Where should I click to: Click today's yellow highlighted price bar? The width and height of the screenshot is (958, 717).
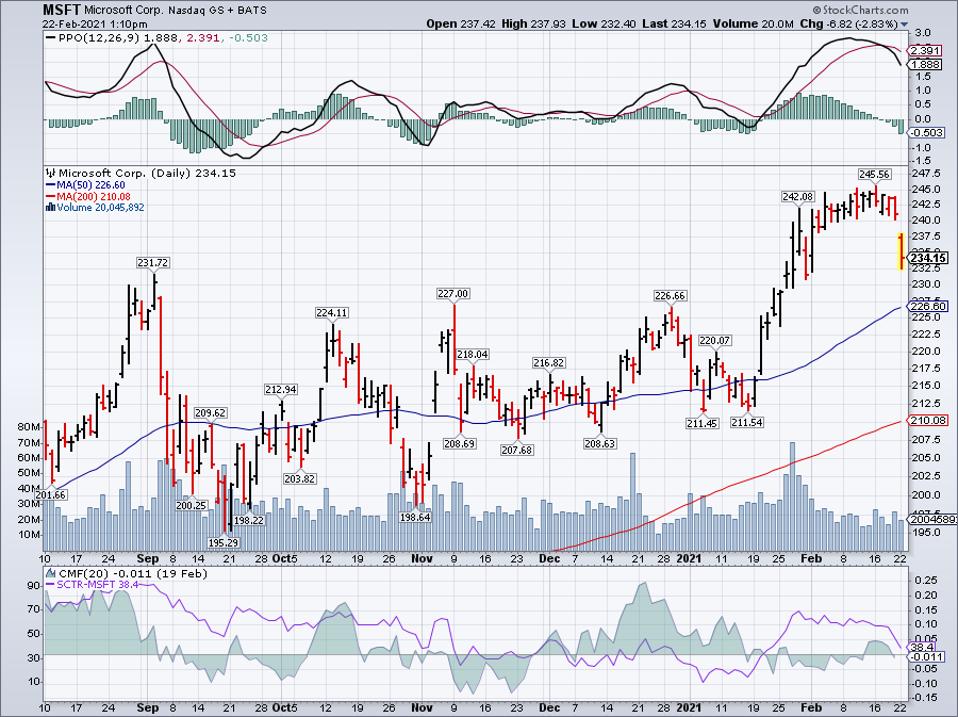900,251
